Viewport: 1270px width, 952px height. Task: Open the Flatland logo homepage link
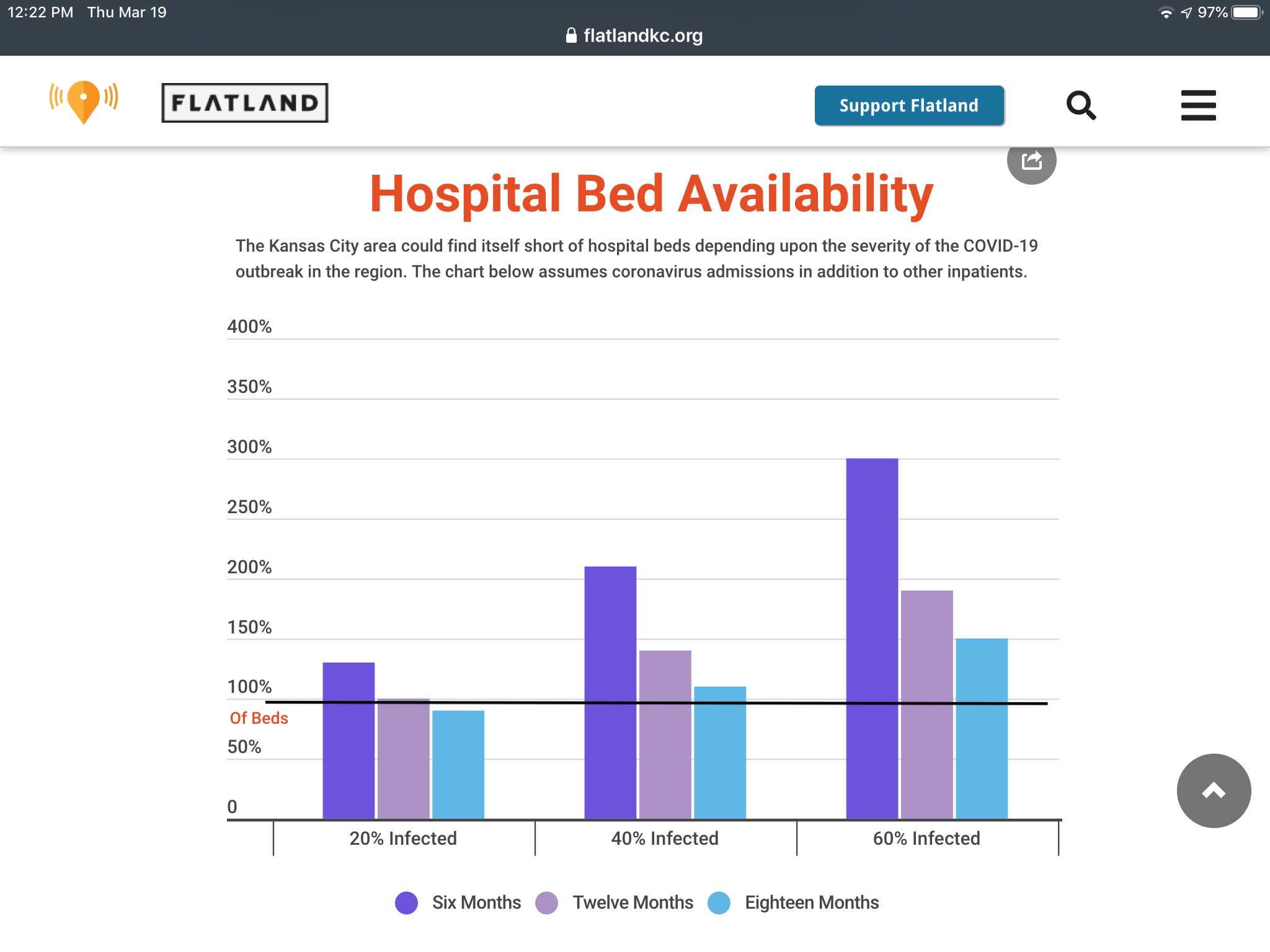click(245, 103)
